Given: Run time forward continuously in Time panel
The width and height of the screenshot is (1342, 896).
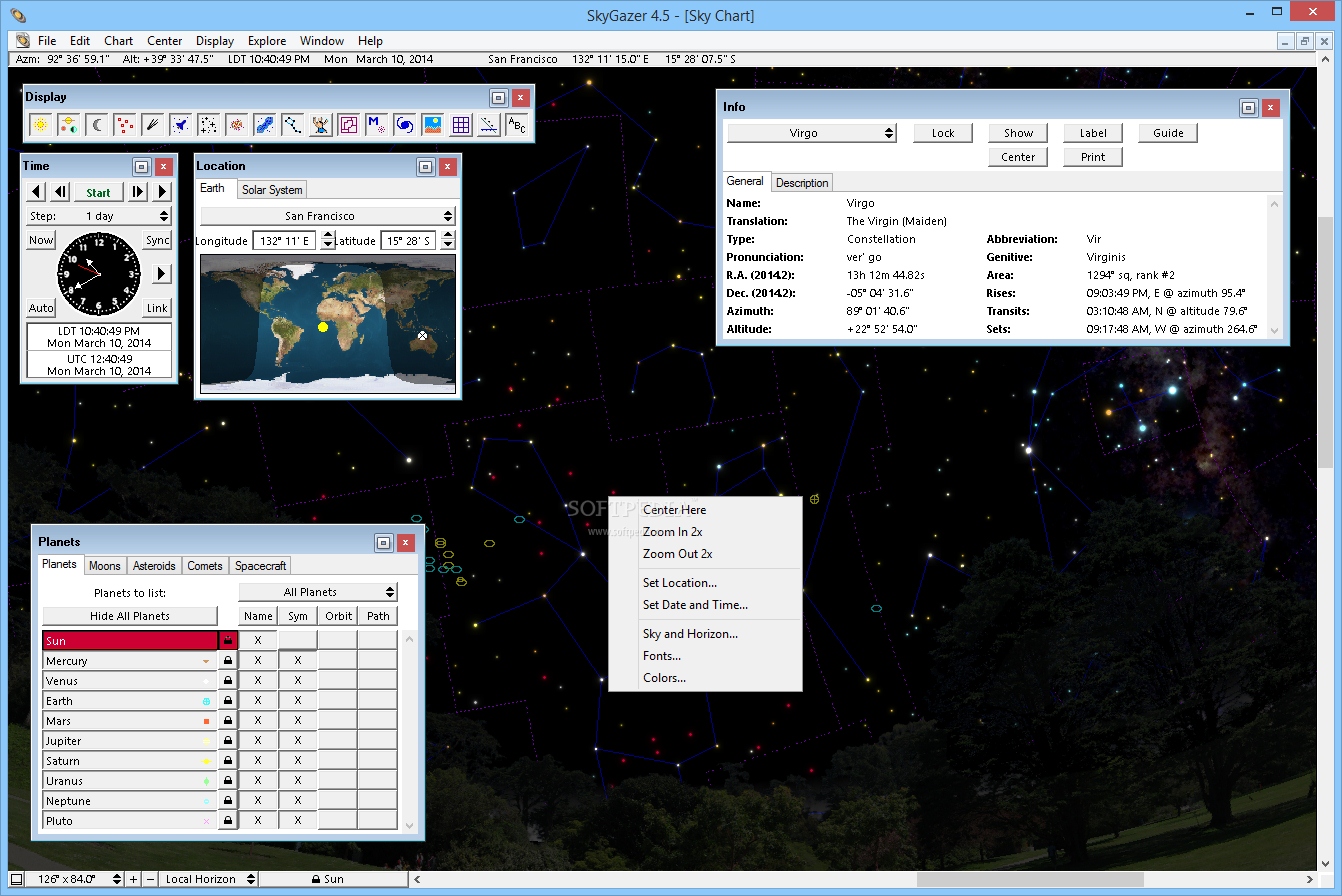Looking at the screenshot, I should click(x=162, y=192).
